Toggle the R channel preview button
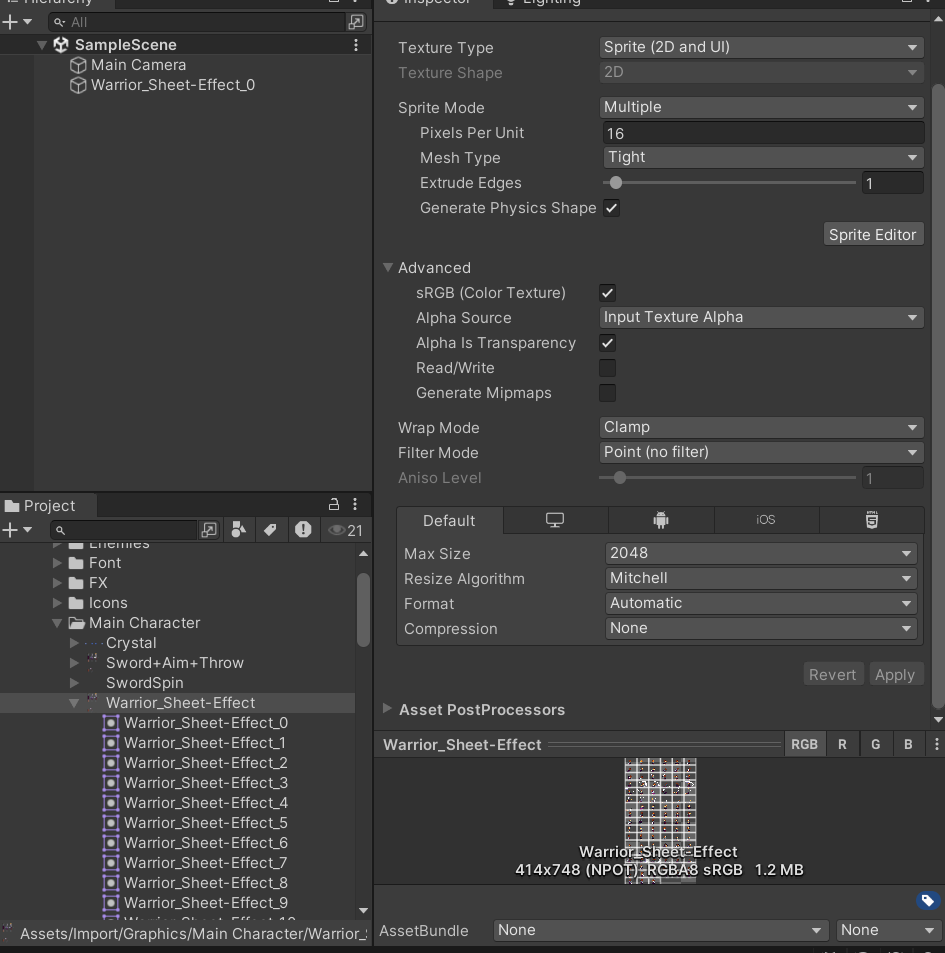This screenshot has height=953, width=945. click(x=842, y=745)
